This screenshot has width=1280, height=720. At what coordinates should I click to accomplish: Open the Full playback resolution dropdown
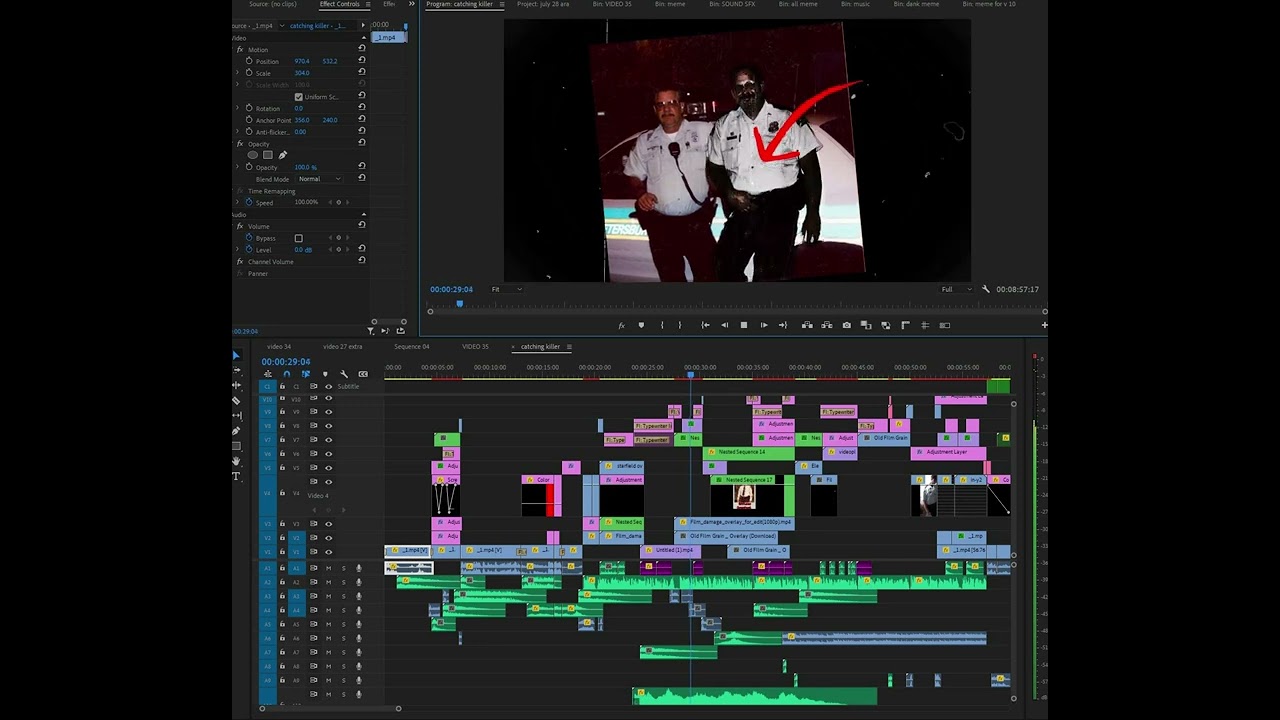pyautogui.click(x=955, y=289)
